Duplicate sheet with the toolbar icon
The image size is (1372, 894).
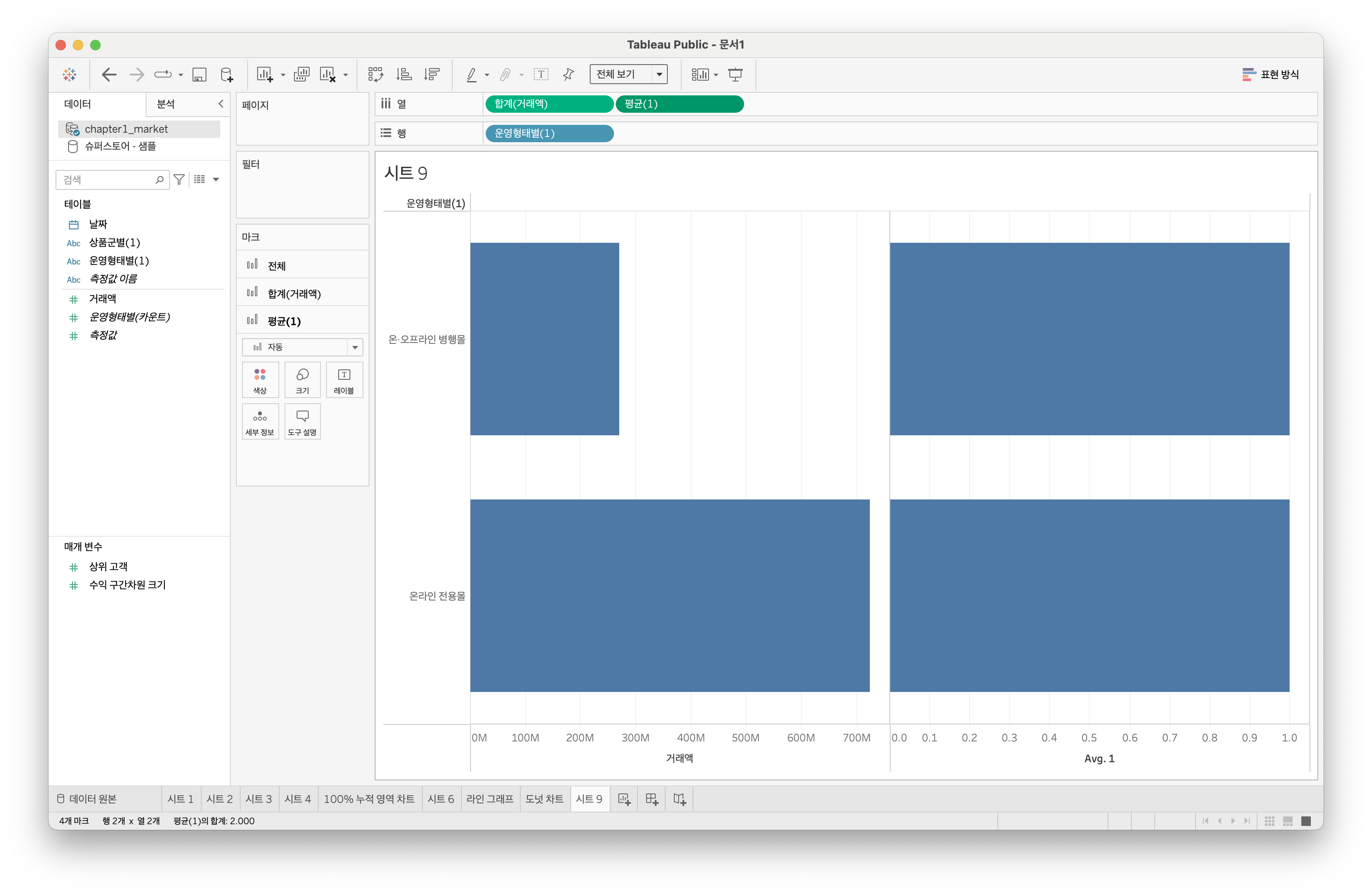point(301,75)
